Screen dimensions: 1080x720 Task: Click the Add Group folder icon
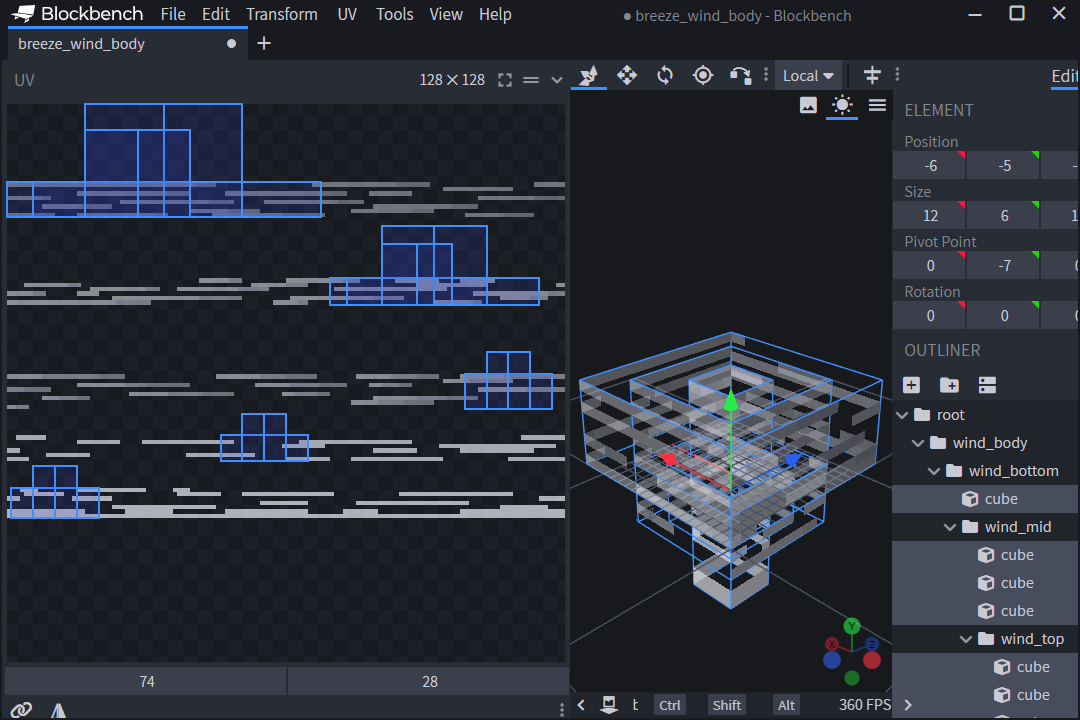pos(949,385)
